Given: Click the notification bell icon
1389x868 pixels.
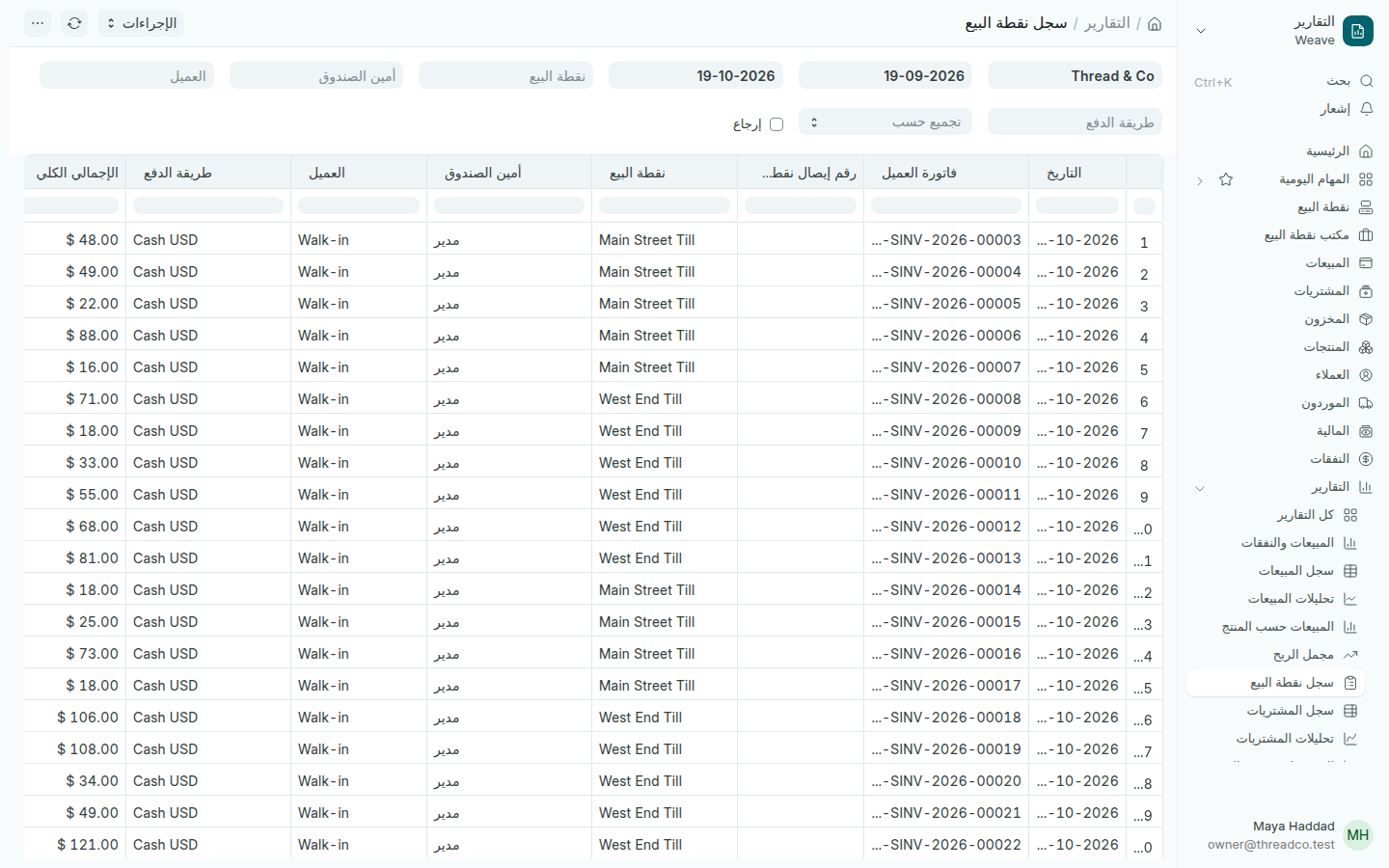Looking at the screenshot, I should (x=1366, y=109).
